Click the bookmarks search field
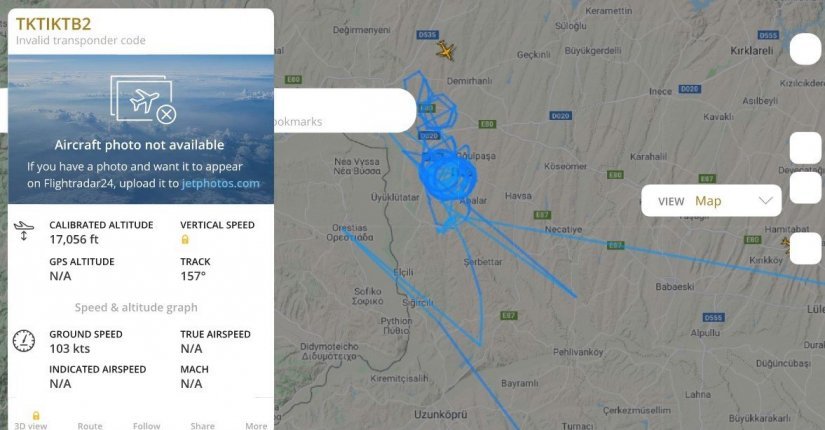 (345, 111)
